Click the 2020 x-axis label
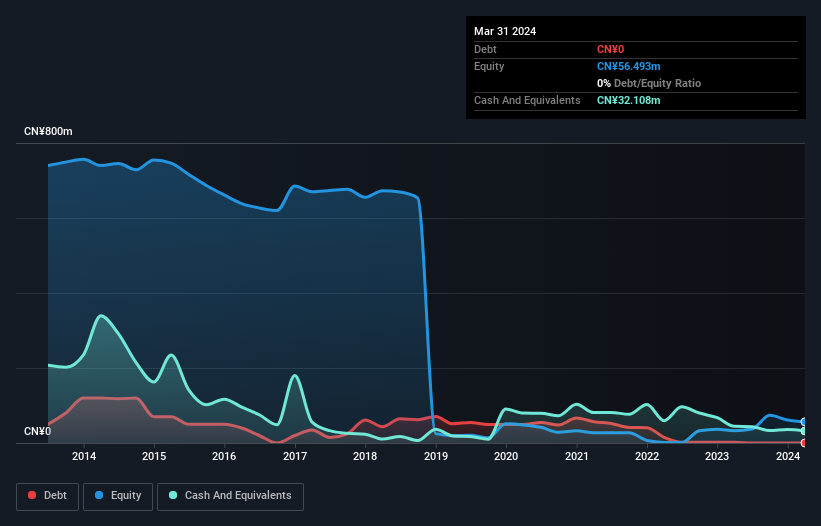Image resolution: width=821 pixels, height=526 pixels. [x=506, y=456]
